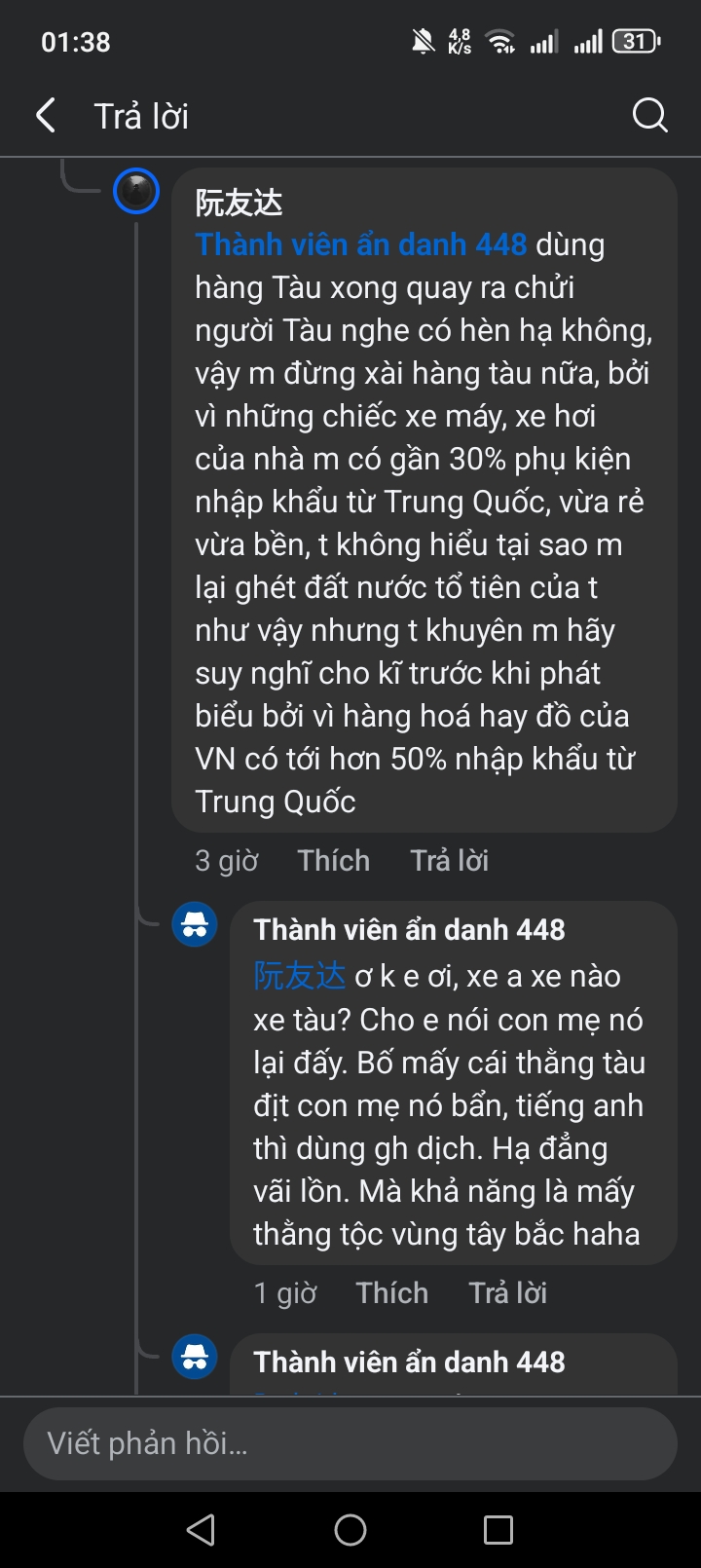Tap the back arrow in header
Viewport: 701px width, 1568px height.
coord(46,116)
